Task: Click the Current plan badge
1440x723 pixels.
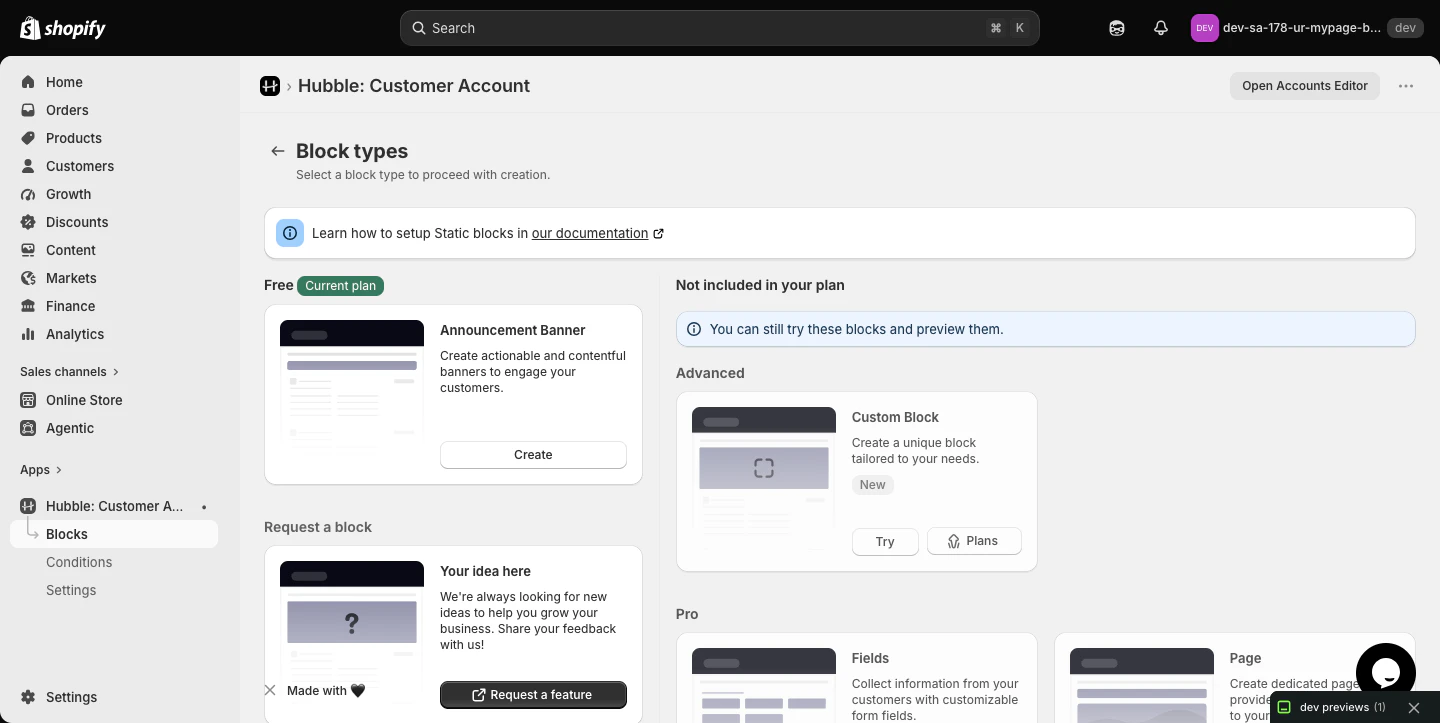Action: coord(341,286)
